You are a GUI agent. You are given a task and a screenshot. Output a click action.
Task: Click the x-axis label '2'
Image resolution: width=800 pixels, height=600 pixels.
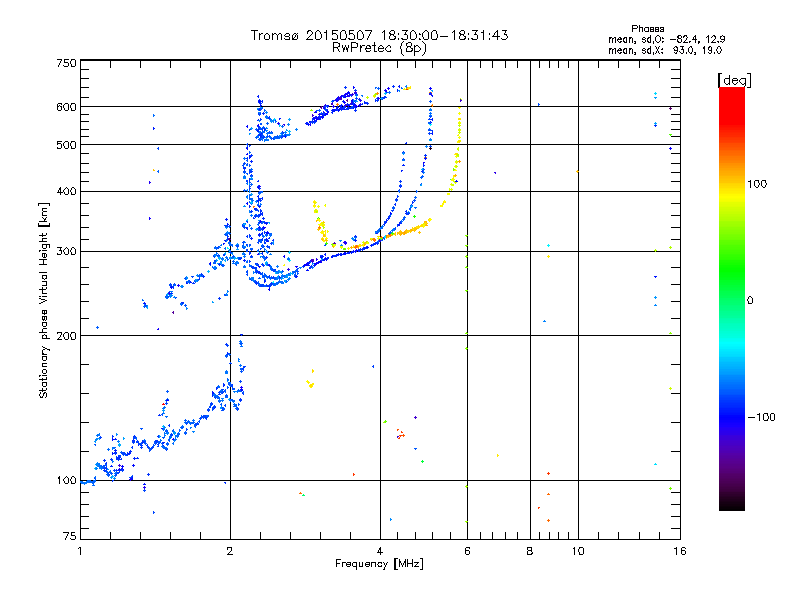[230, 551]
